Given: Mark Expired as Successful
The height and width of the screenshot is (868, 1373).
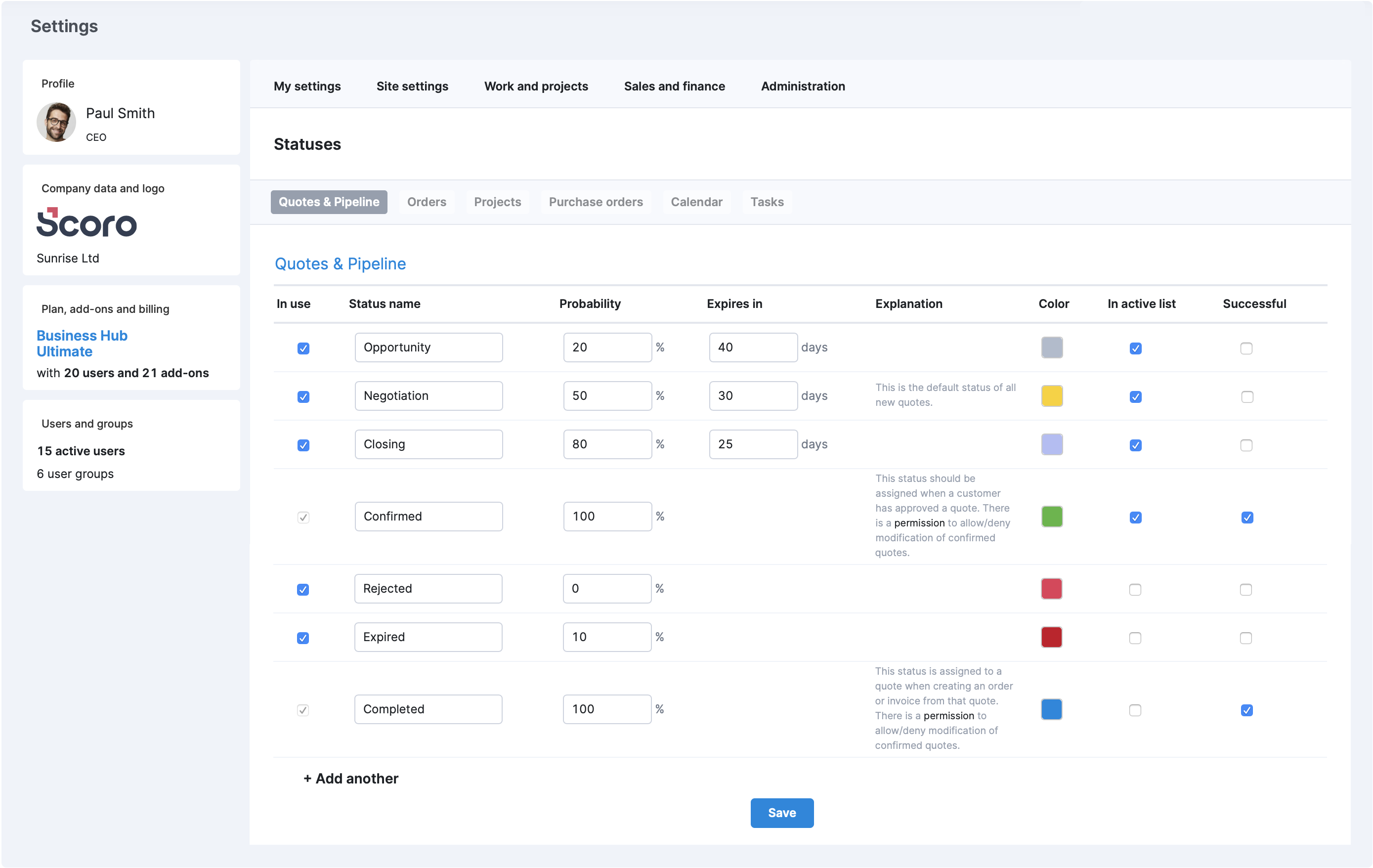Looking at the screenshot, I should tap(1246, 638).
